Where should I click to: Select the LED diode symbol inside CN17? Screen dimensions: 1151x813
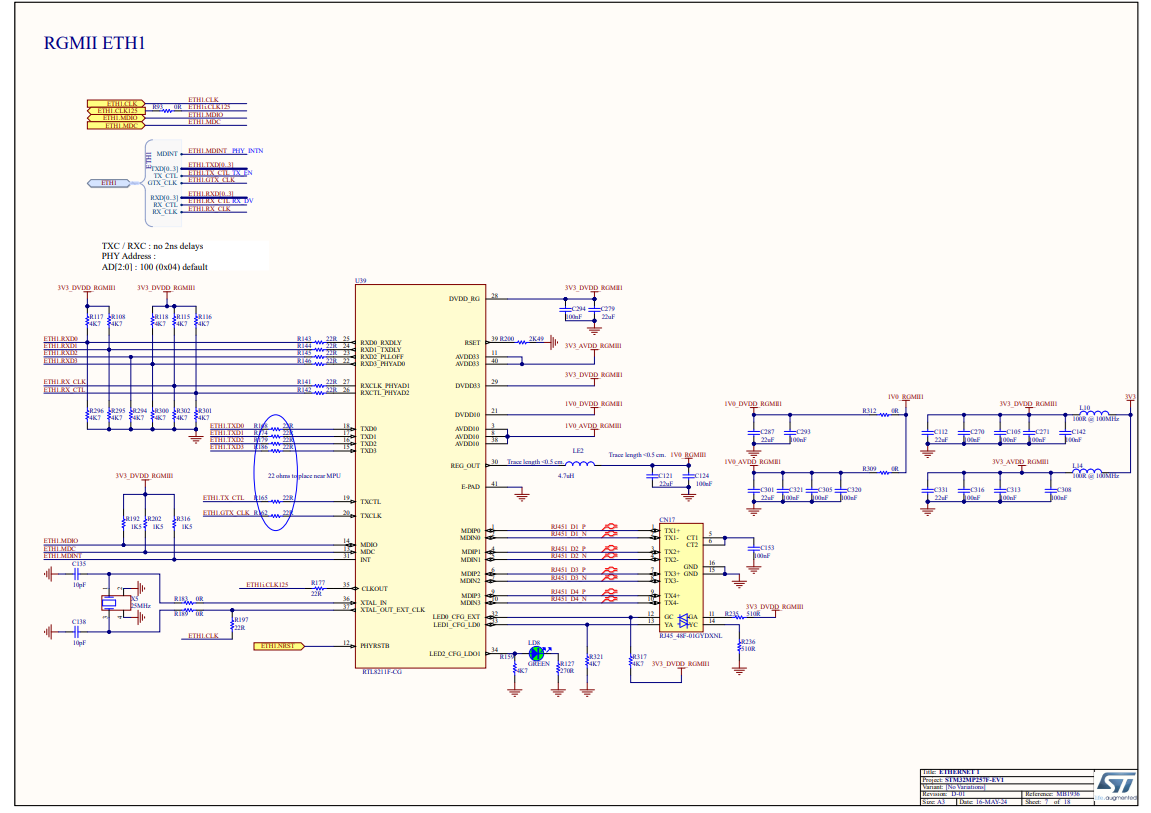click(x=683, y=621)
